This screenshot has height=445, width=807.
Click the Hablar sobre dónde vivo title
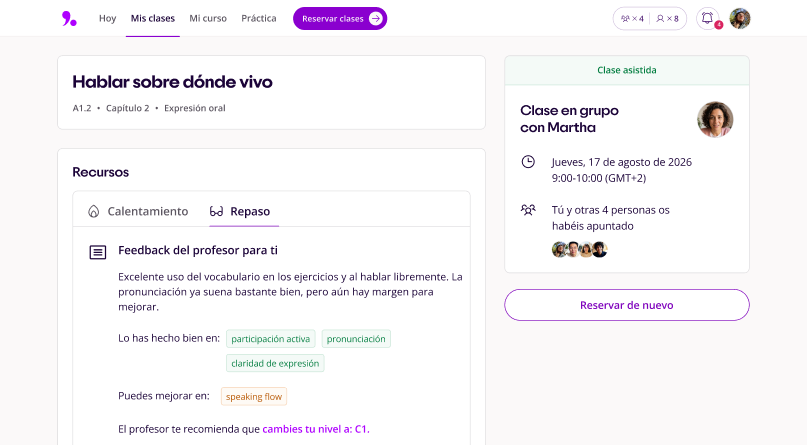172,82
